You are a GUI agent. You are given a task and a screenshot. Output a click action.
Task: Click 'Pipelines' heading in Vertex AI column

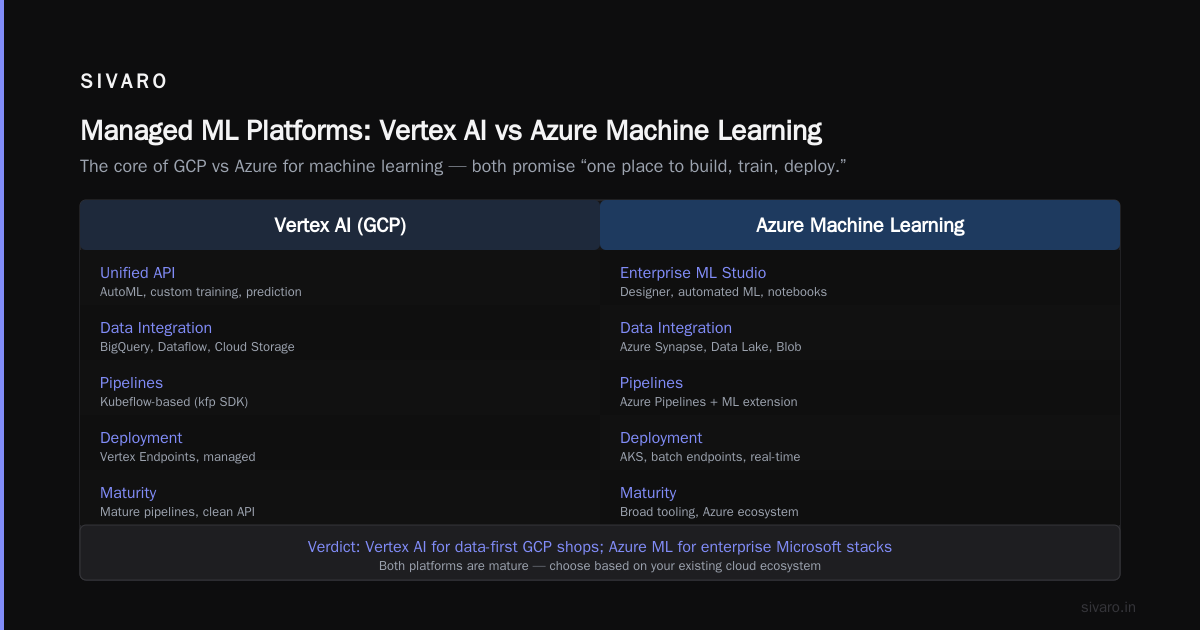(x=131, y=383)
